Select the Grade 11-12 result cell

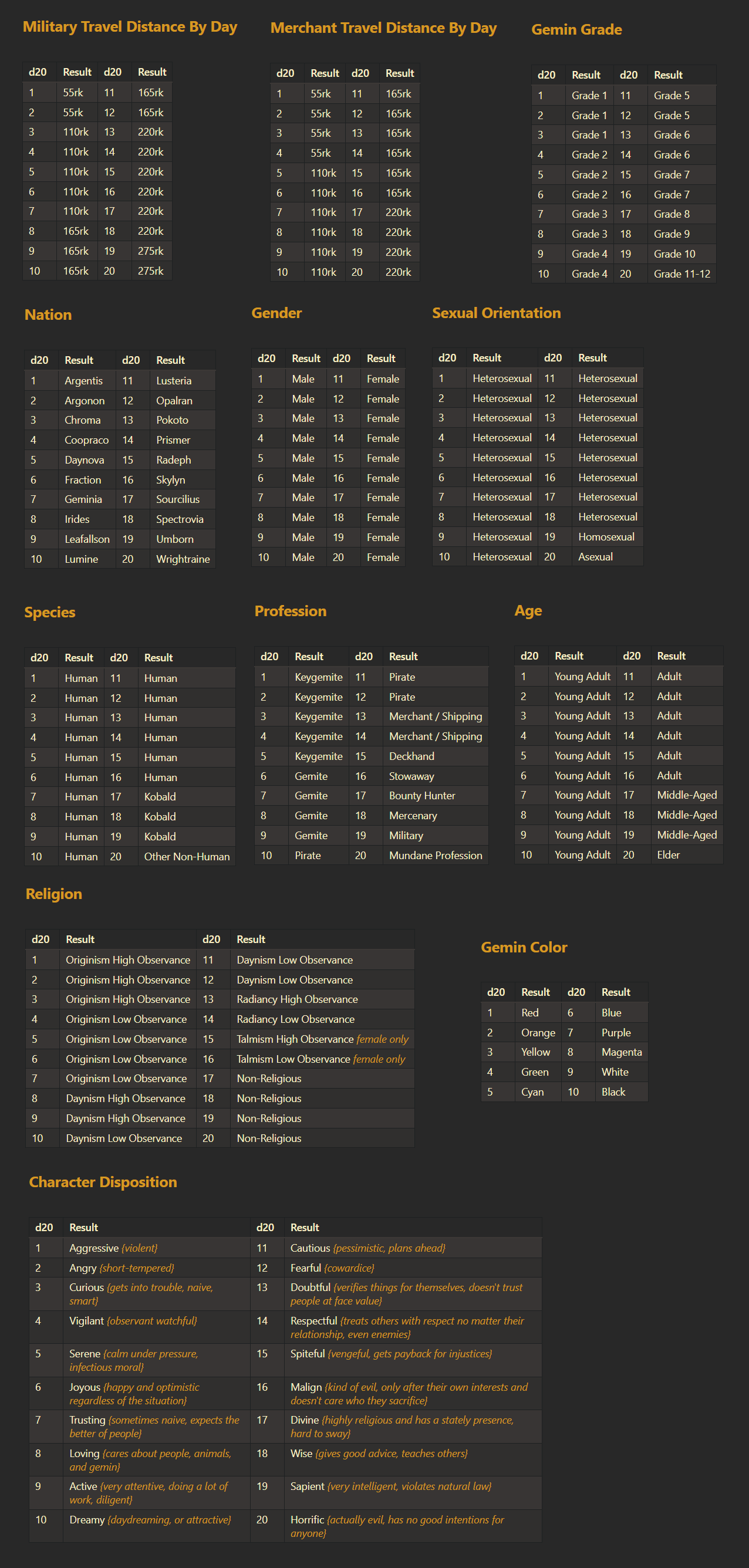click(682, 274)
